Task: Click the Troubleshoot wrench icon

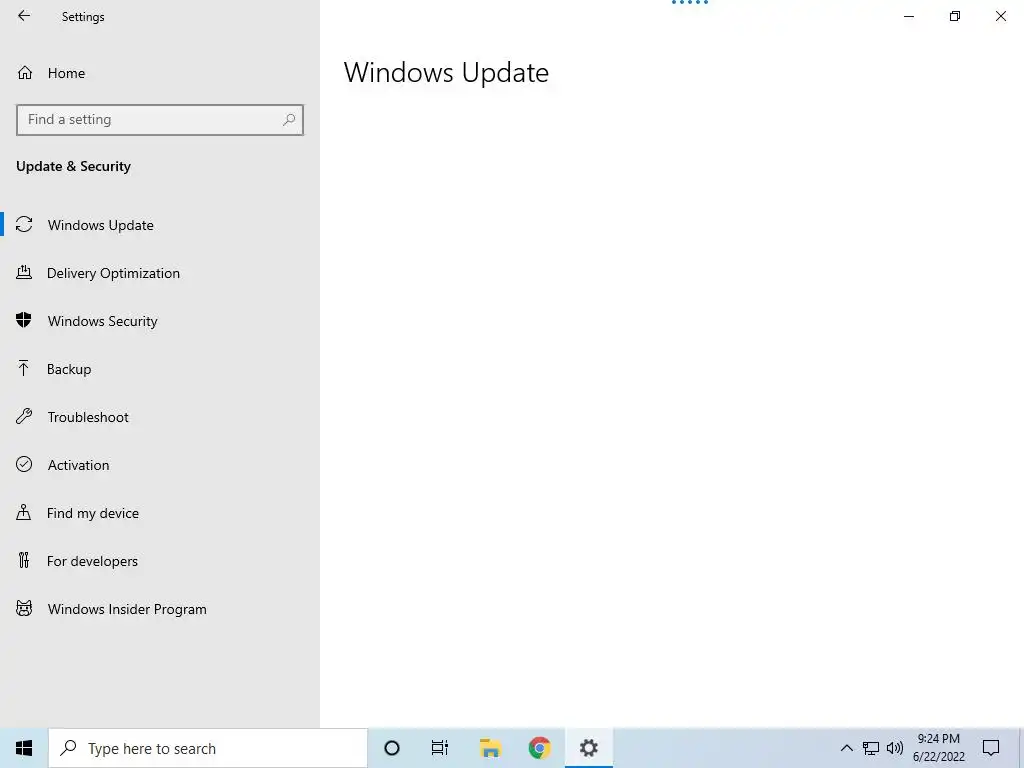Action: coord(24,416)
